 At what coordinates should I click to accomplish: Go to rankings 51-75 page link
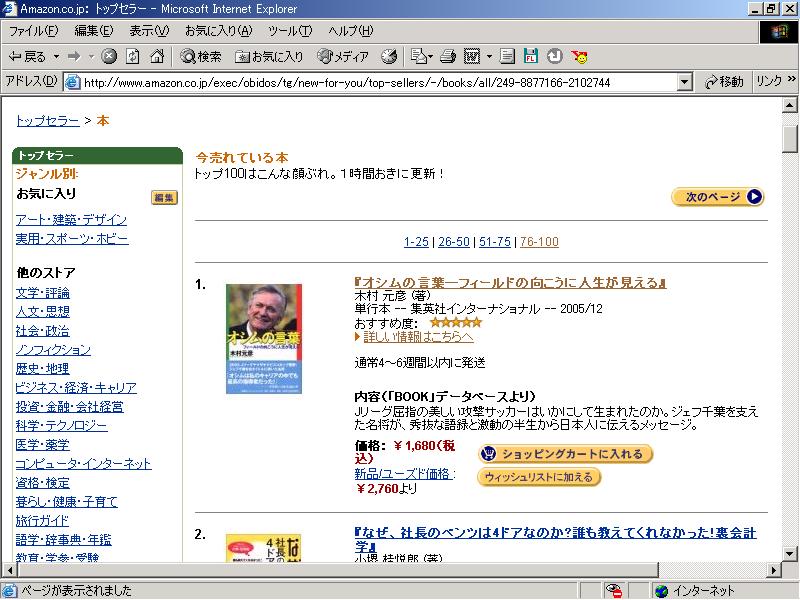click(495, 242)
